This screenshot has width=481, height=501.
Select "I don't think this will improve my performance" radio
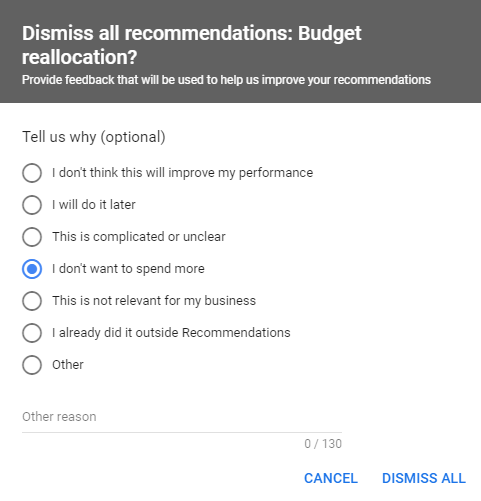[x=32, y=173]
